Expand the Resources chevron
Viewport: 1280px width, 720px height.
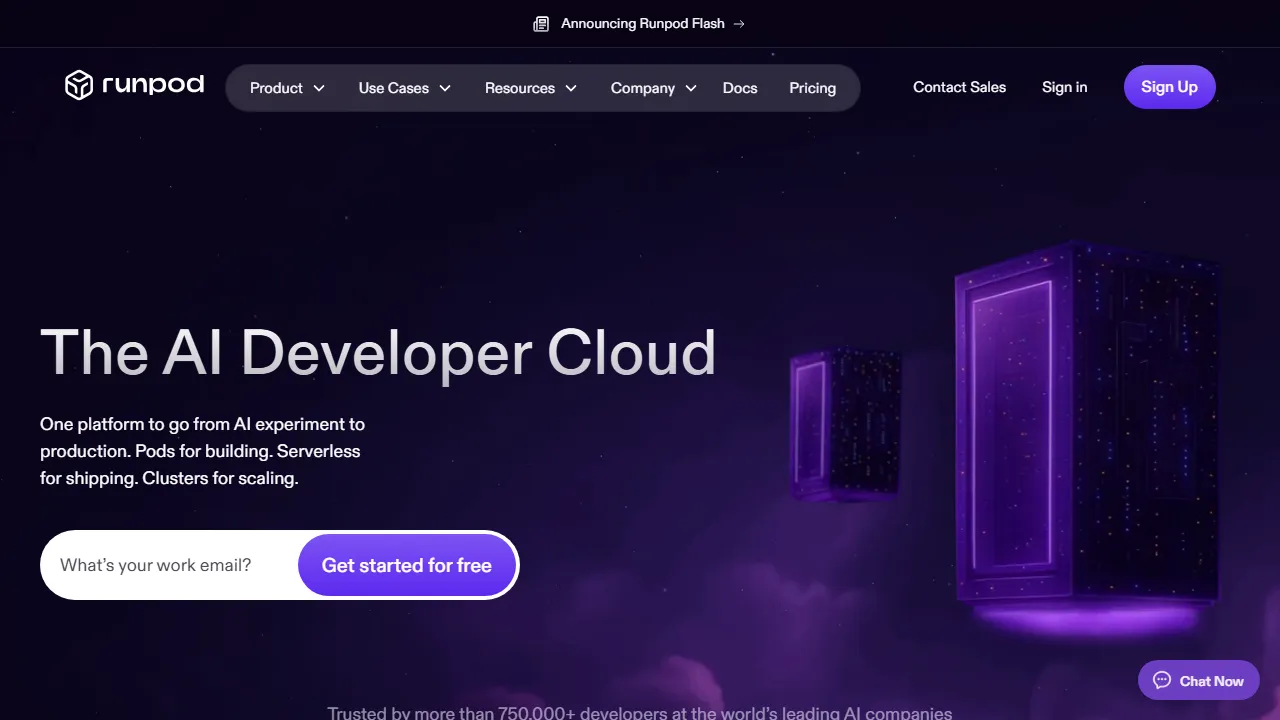pos(571,88)
